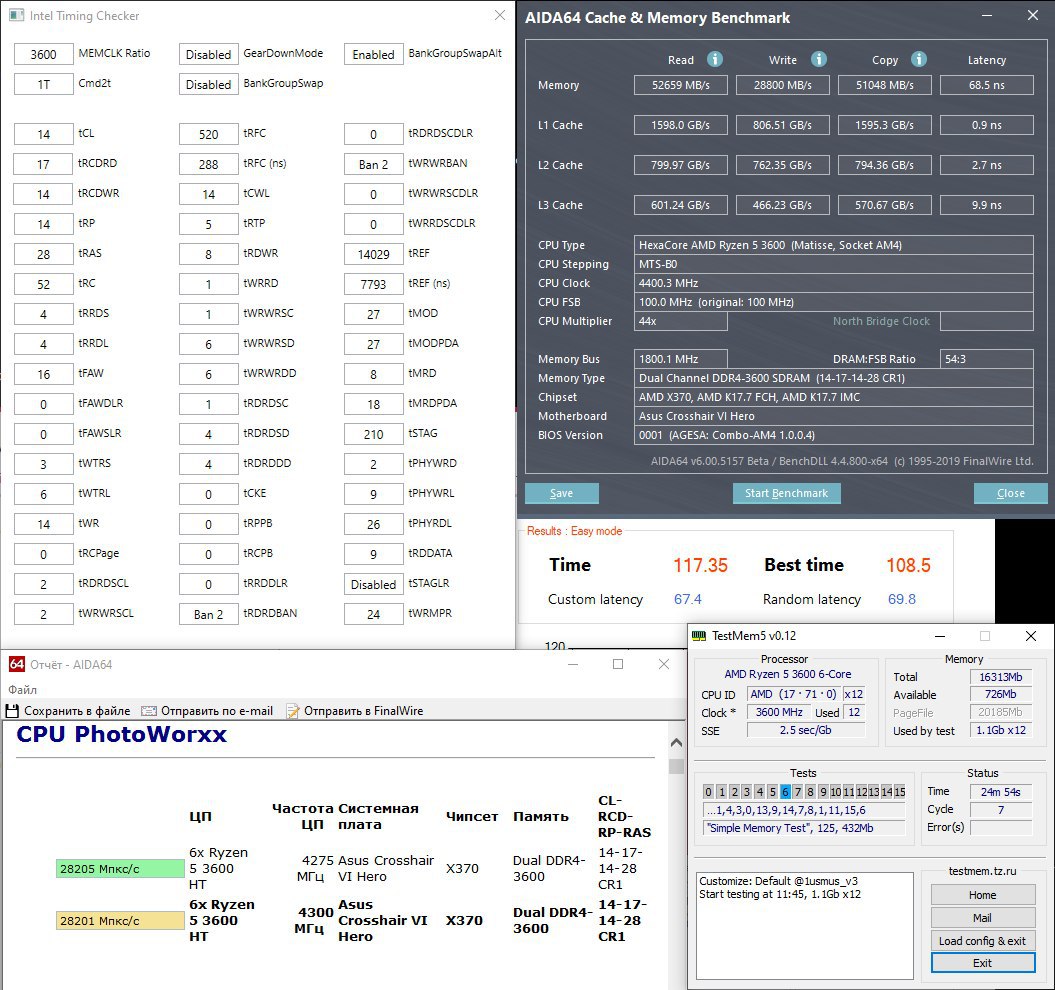
Task: Click the tRFC 520 value field
Action: point(208,135)
